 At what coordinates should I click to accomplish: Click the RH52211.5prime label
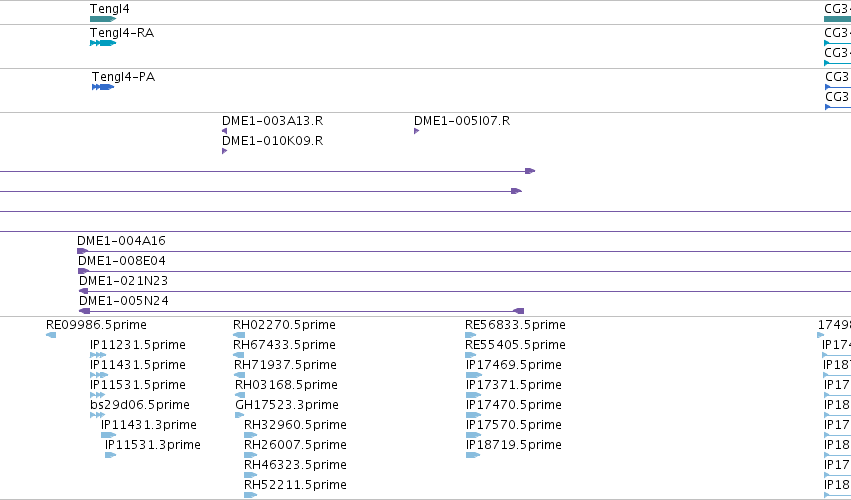(295, 484)
